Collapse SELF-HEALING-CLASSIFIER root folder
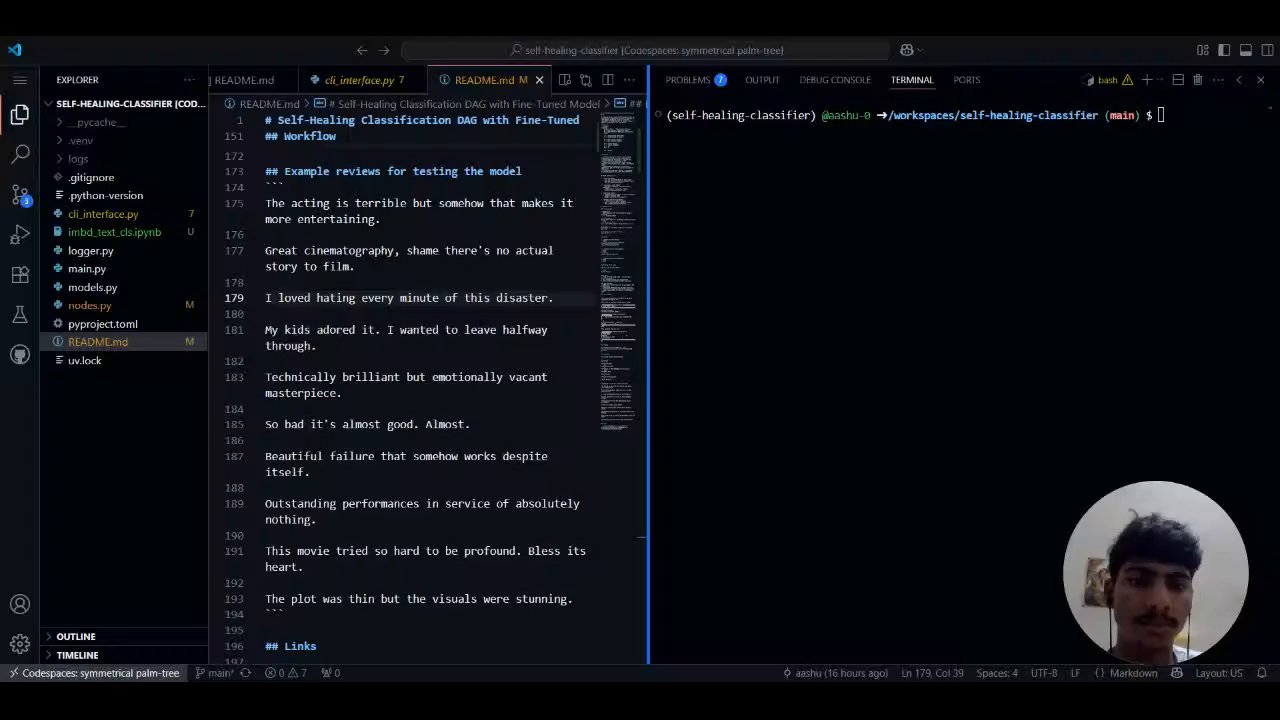 click(124, 104)
